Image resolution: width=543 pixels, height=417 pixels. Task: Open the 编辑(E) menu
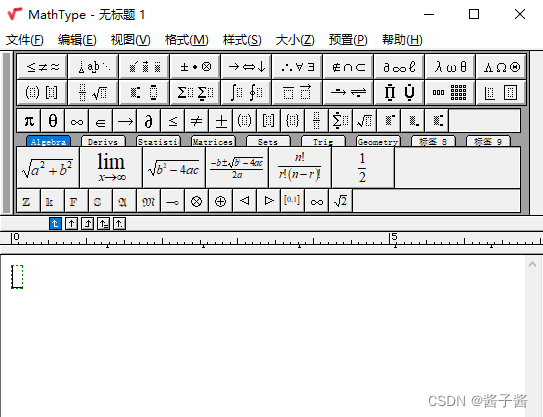[x=77, y=40]
